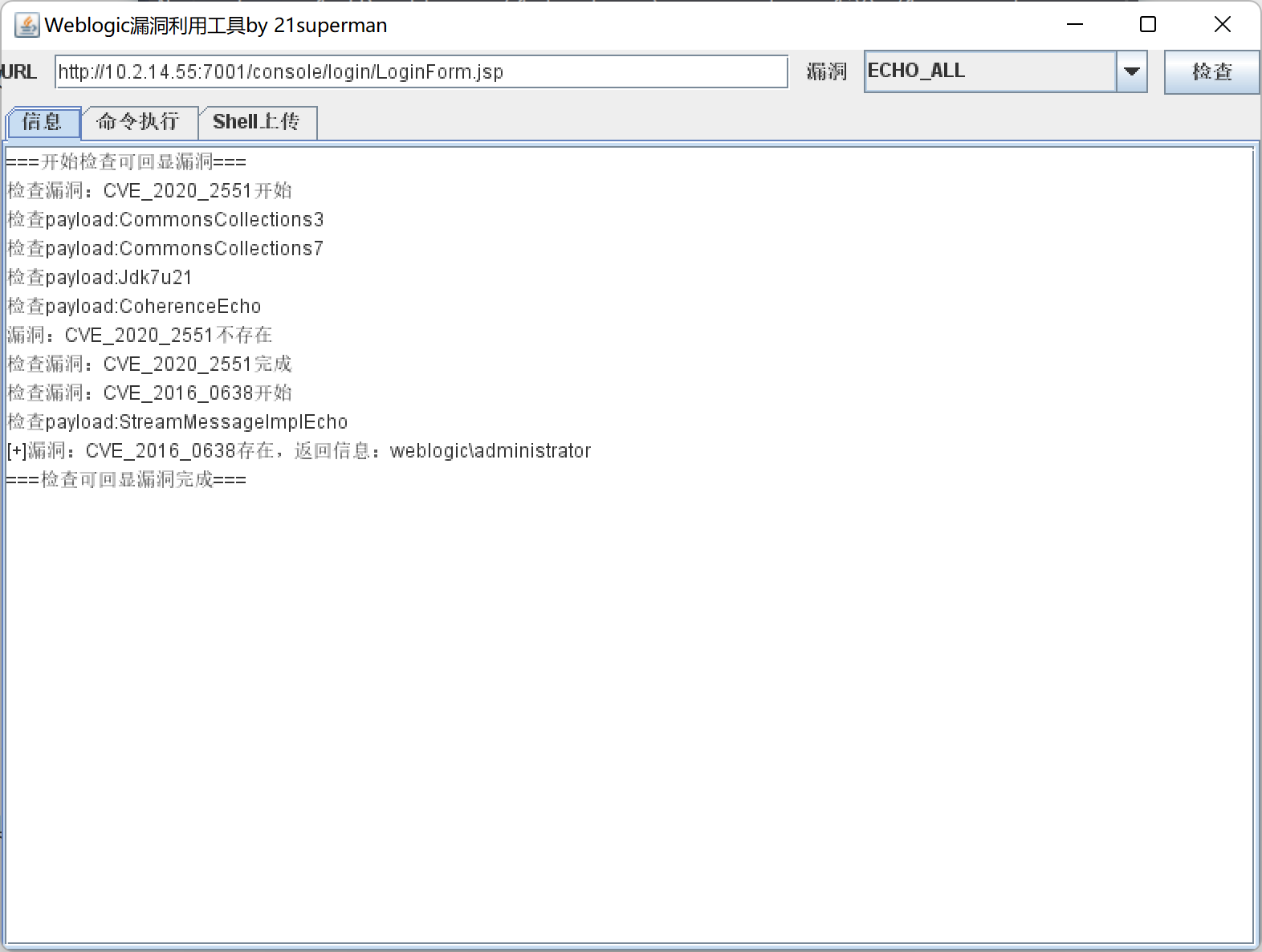Click the text 检查payload:StreamMessageImplEcho
This screenshot has height=952, width=1262.
[x=177, y=421]
